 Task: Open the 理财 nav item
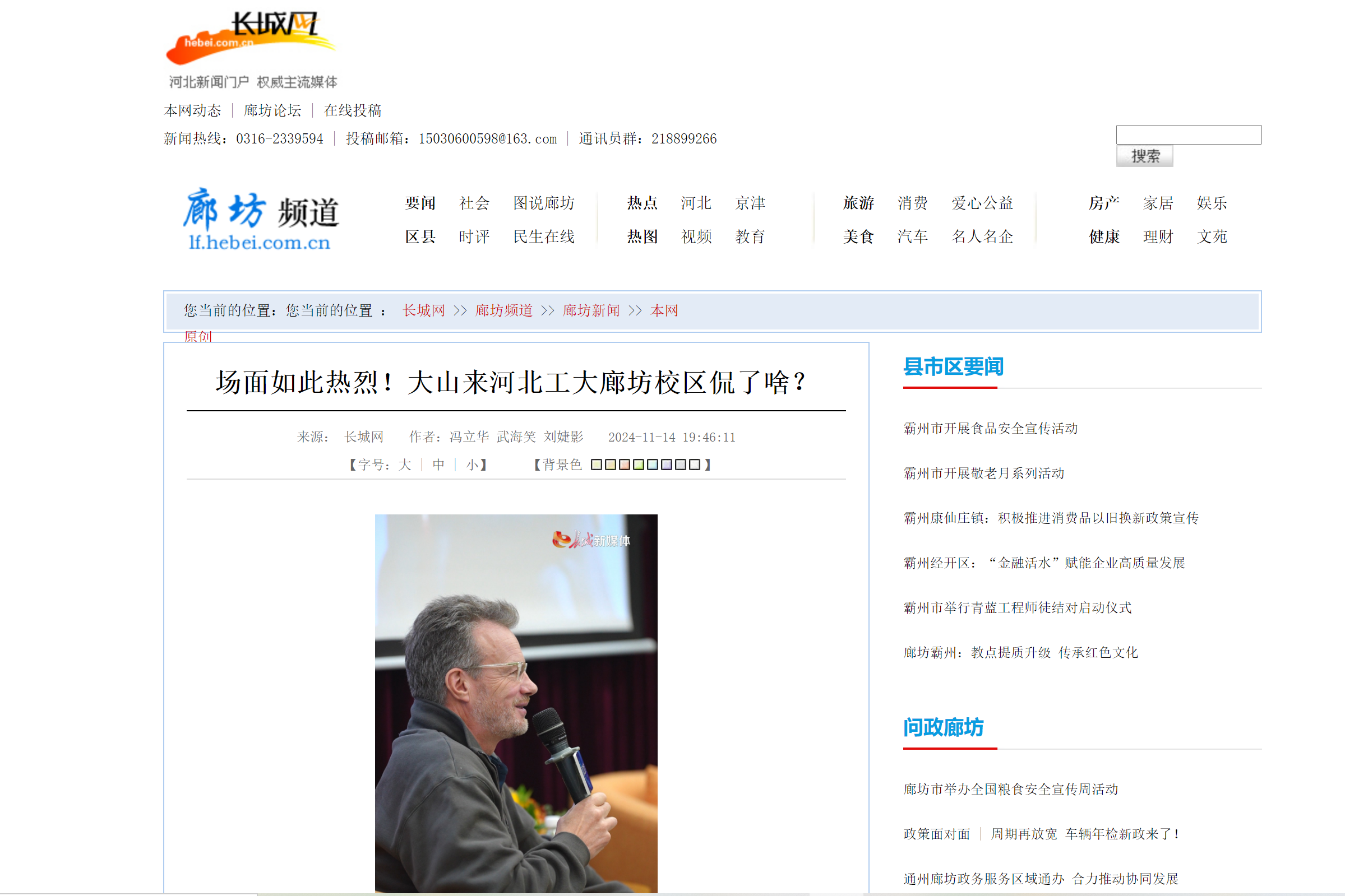[x=1158, y=236]
